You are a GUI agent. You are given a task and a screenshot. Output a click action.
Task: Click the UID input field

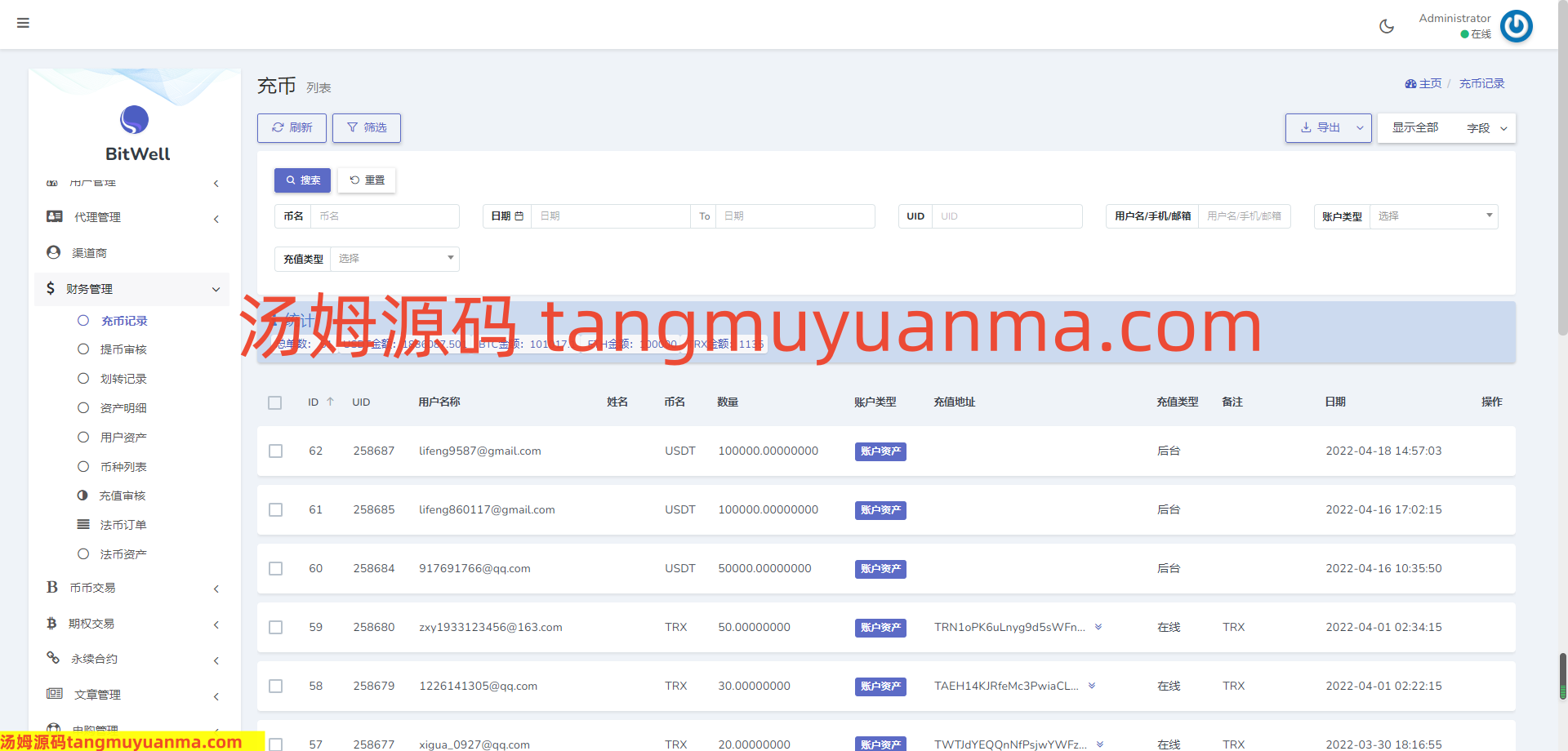[x=1006, y=216]
